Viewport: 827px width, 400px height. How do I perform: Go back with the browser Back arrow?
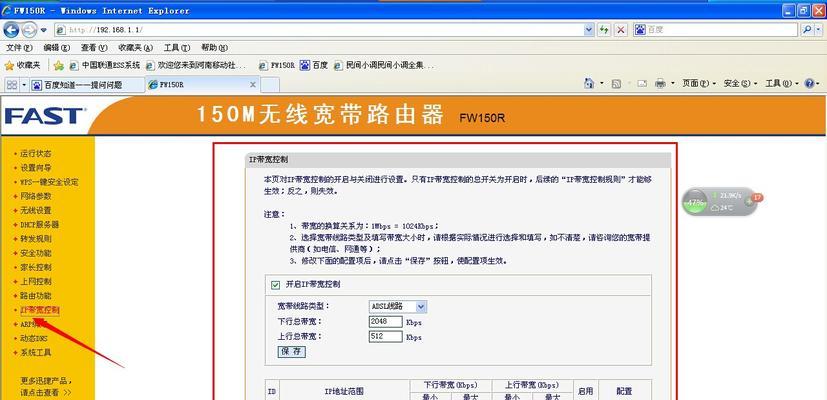pyautogui.click(x=11, y=30)
